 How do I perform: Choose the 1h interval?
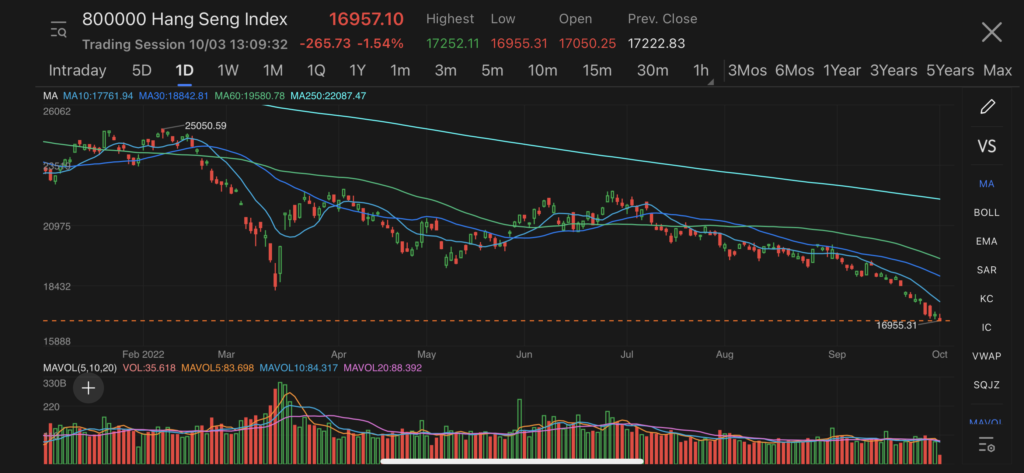tap(700, 71)
